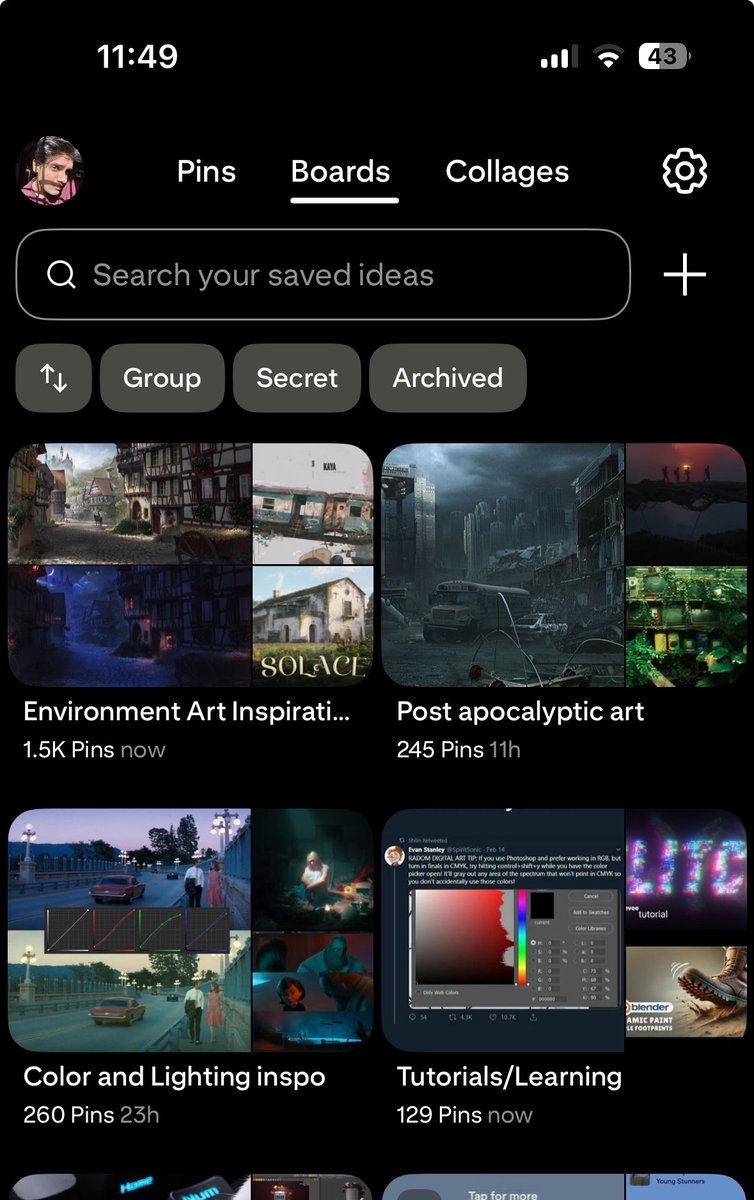Open the KAYA trailer thumbnail
This screenshot has height=1200, width=754.
313,504
